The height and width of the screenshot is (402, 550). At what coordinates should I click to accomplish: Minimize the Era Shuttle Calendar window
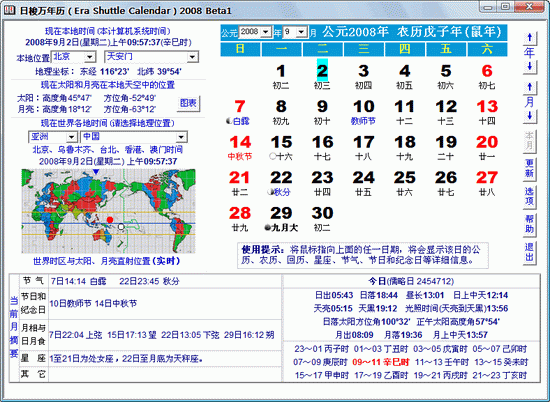pyautogui.click(x=487, y=7)
